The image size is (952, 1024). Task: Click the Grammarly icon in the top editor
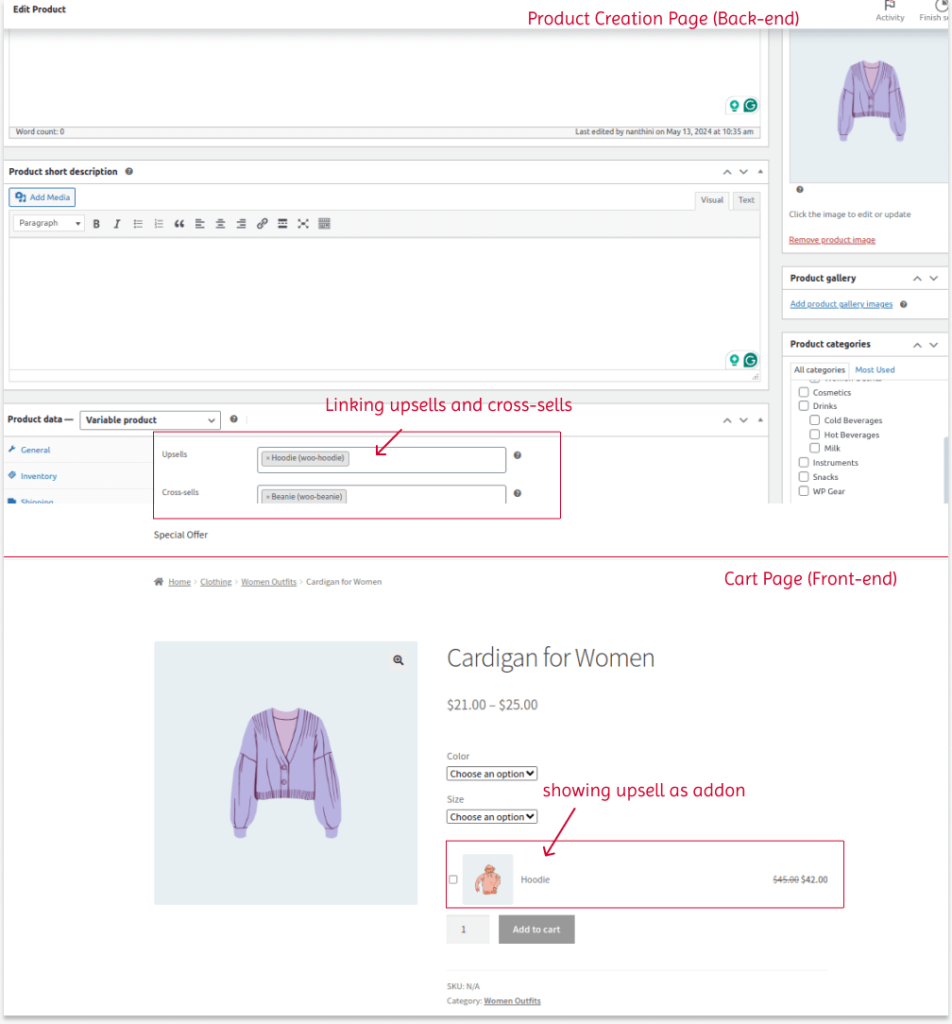point(750,105)
